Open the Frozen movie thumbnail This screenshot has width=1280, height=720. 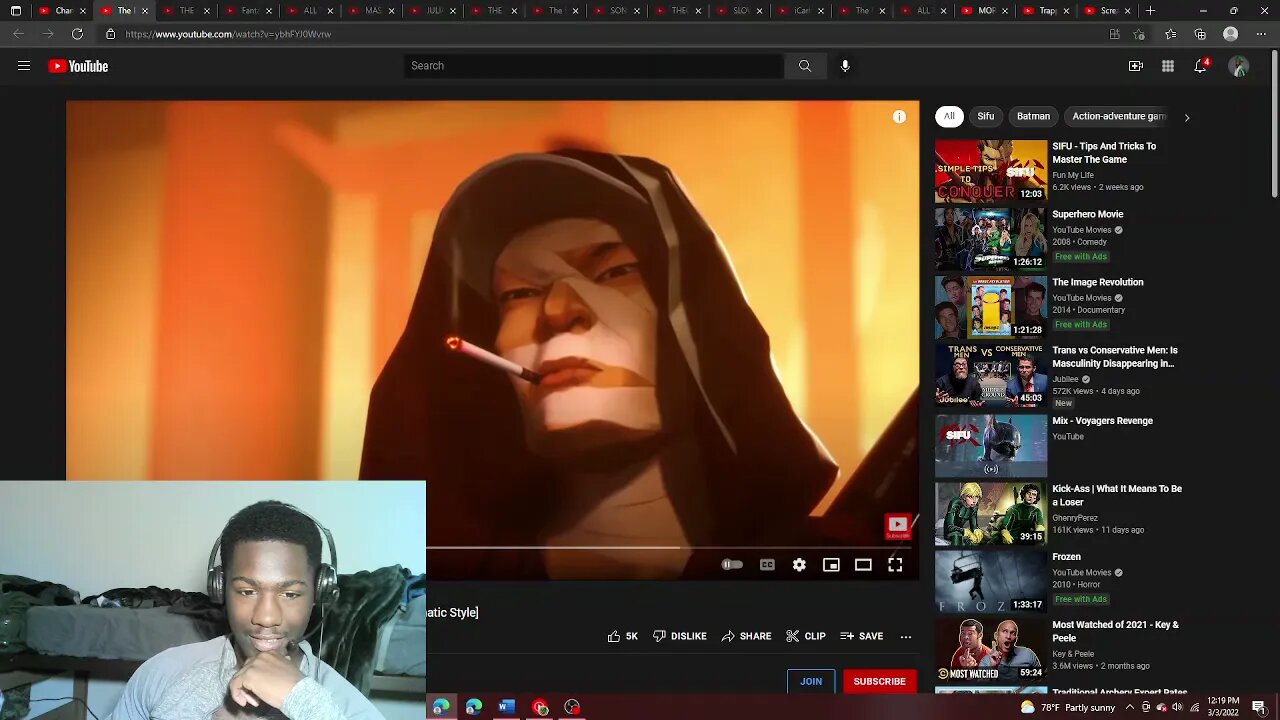pyautogui.click(x=991, y=581)
